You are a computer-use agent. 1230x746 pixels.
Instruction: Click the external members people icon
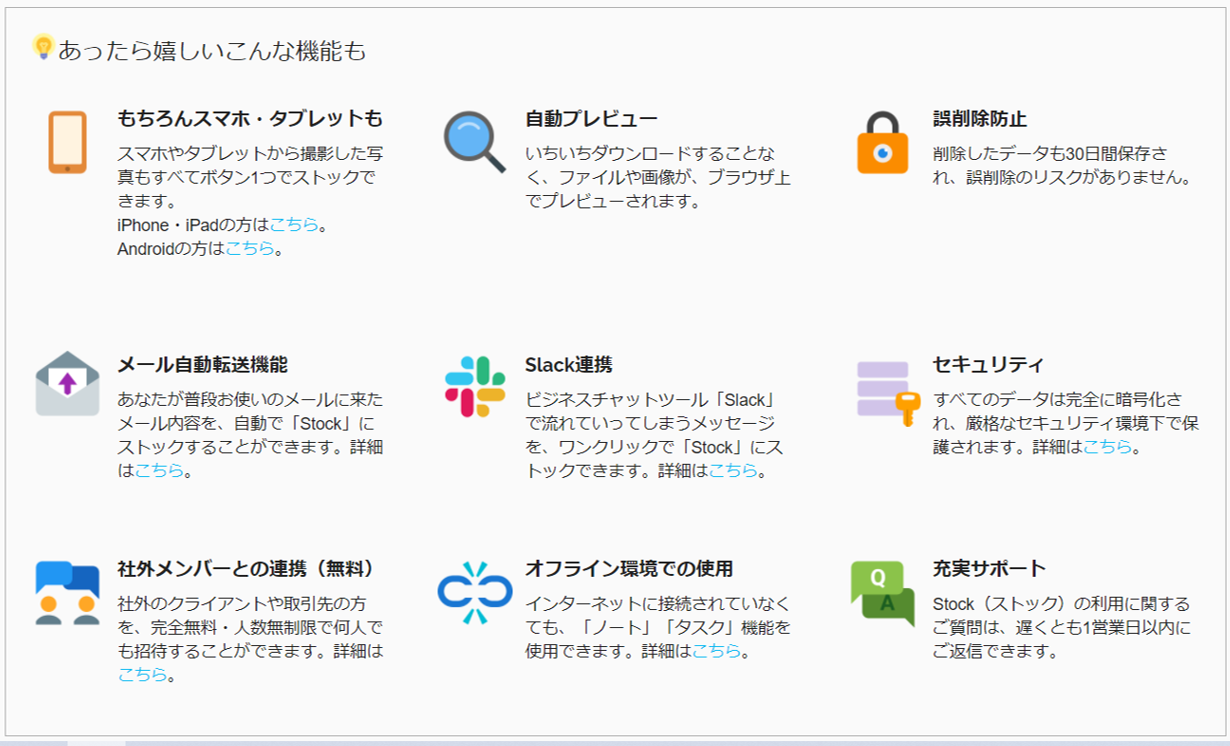[67, 592]
